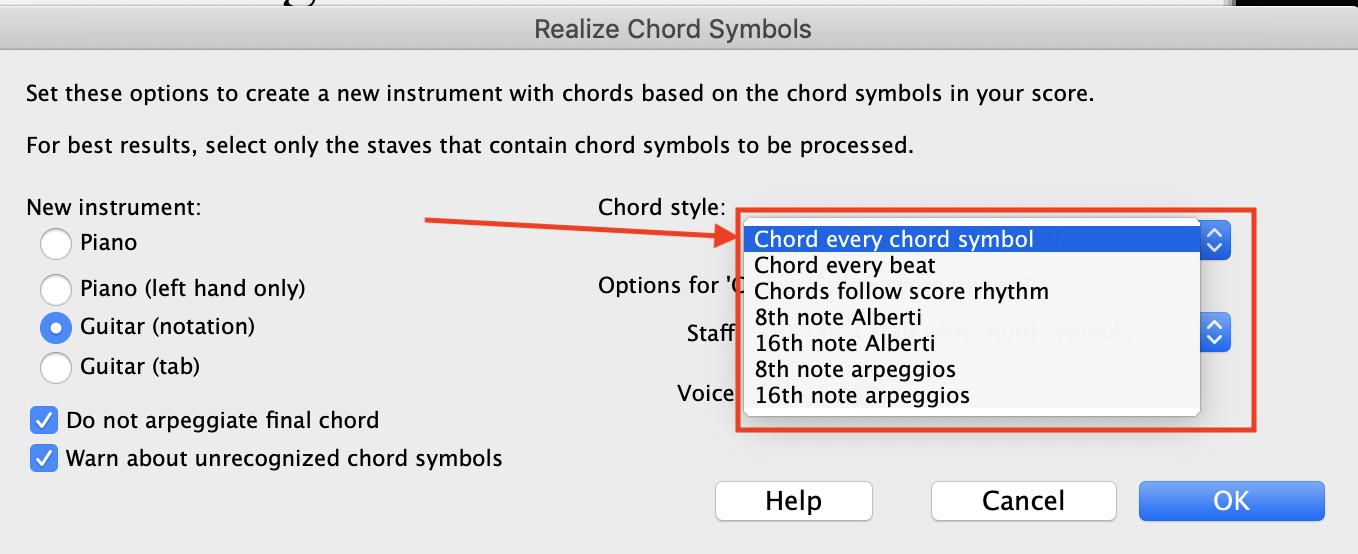
Task: Pick '16th note arpeggios' from list
Action: (862, 396)
